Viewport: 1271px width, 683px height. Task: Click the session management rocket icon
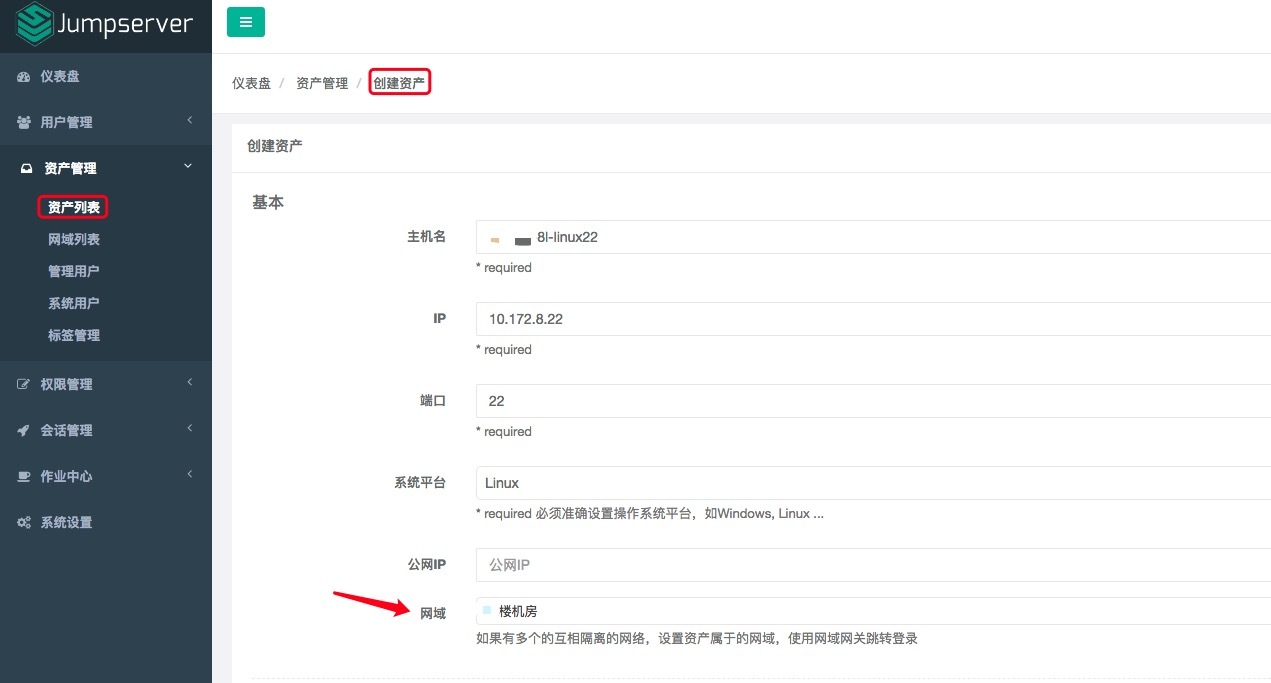(24, 431)
